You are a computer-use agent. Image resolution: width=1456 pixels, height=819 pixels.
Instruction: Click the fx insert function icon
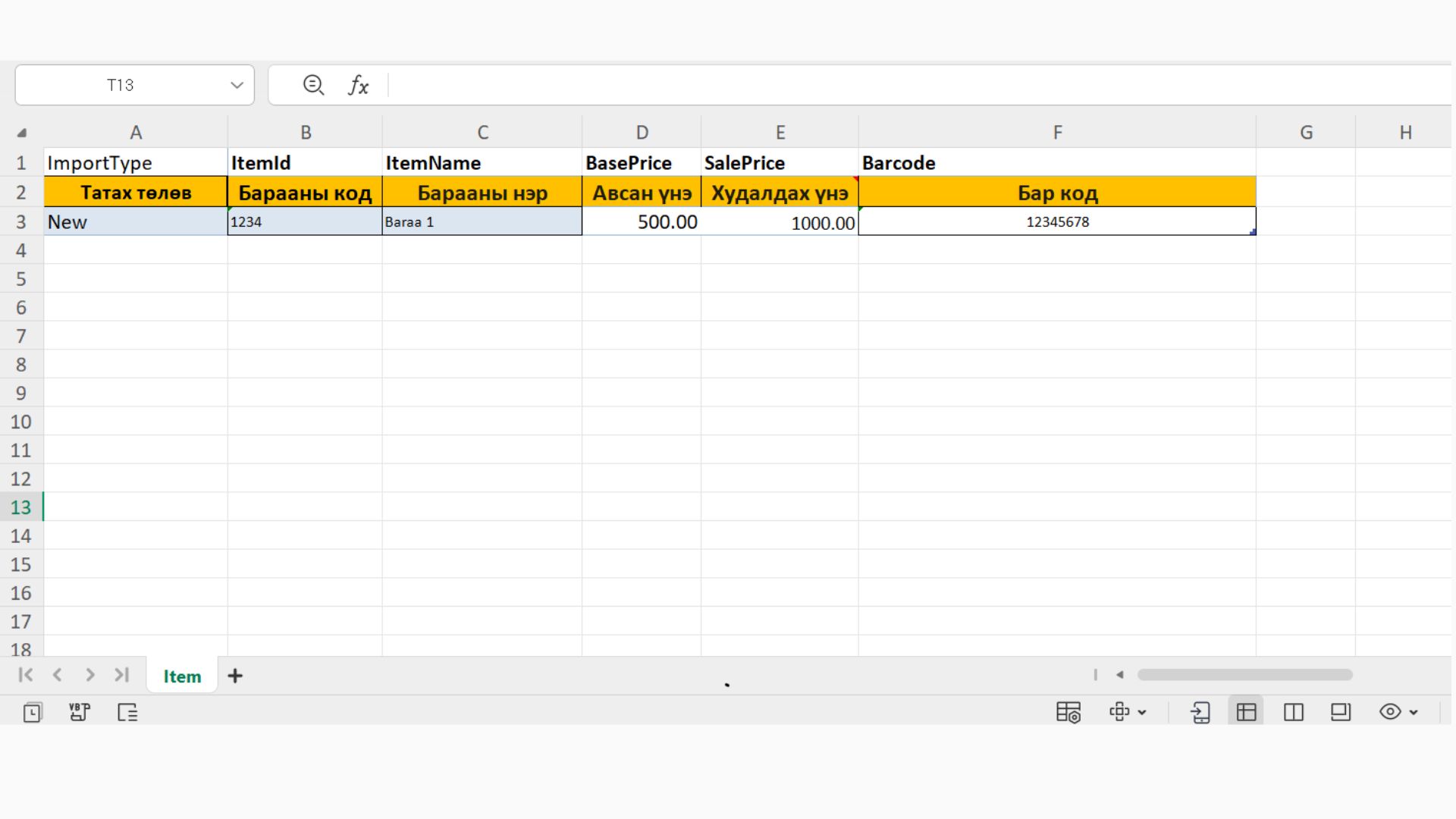358,85
